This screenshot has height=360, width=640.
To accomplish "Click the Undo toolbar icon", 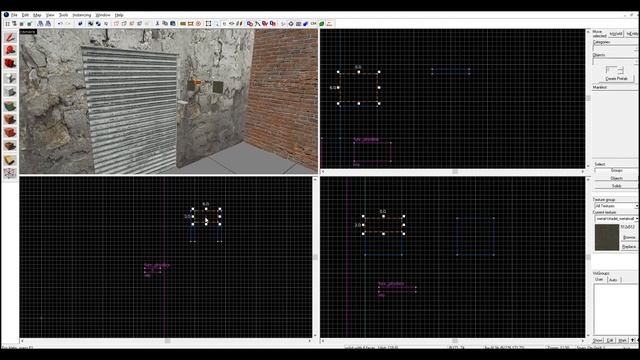I will coord(60,24).
